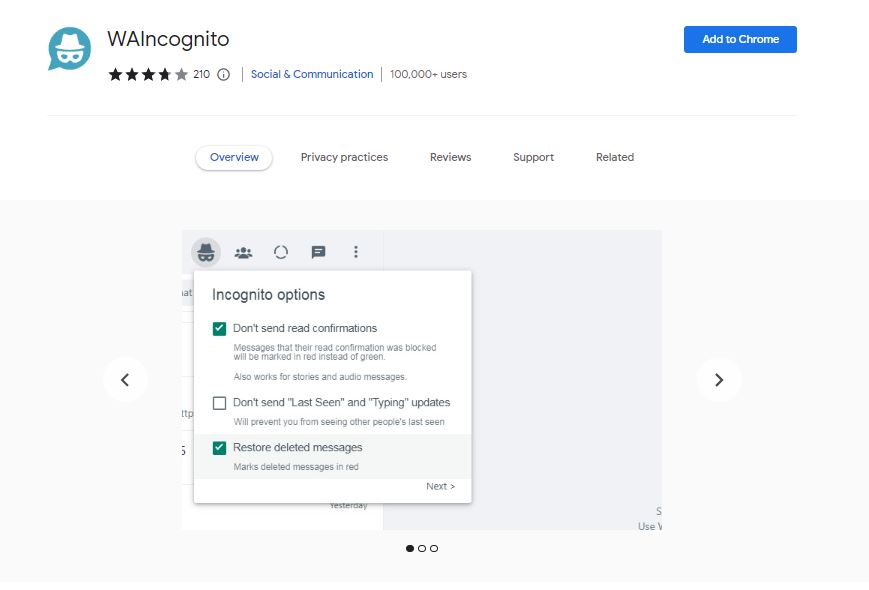
Task: Click the Add to Chrome button
Action: point(740,39)
